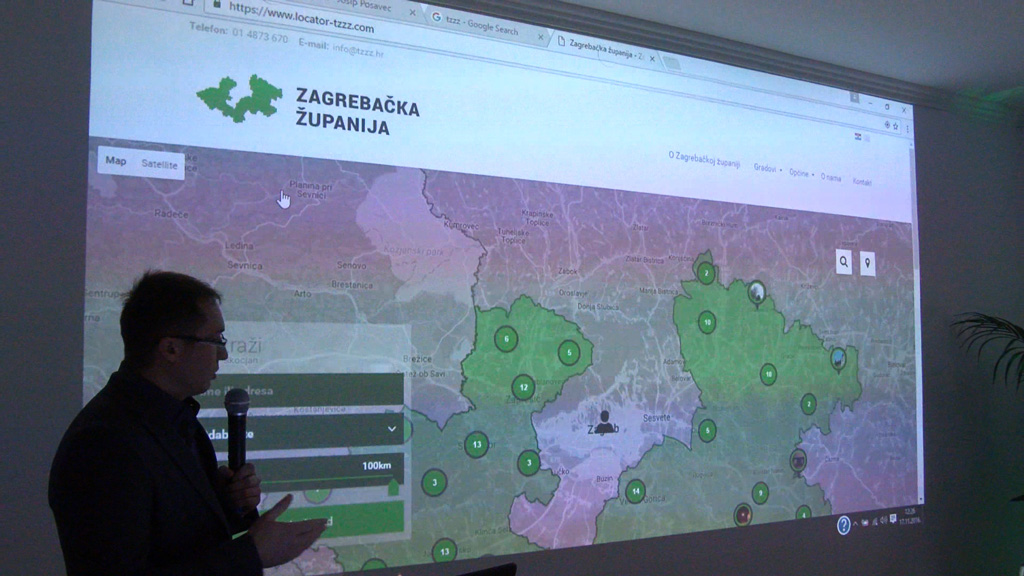Click the Zagrebačka županija green logo

(x=241, y=98)
